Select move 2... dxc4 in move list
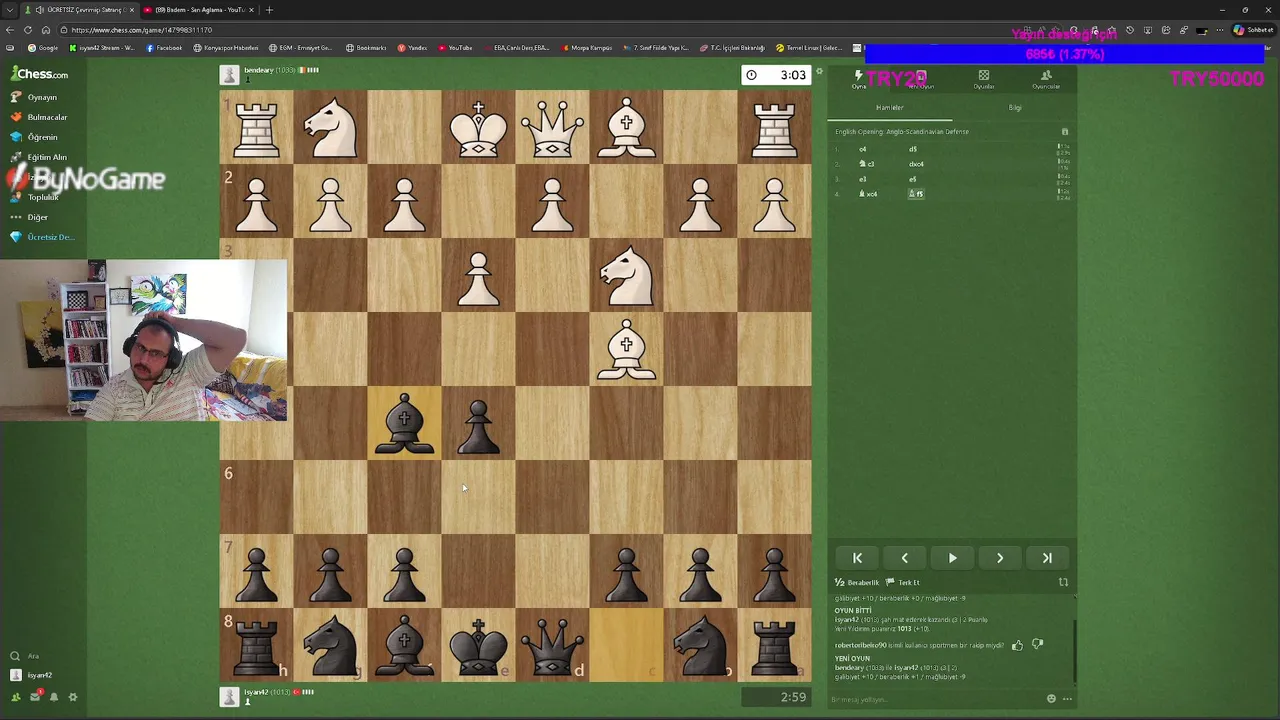The width and height of the screenshot is (1280, 720). [916, 164]
